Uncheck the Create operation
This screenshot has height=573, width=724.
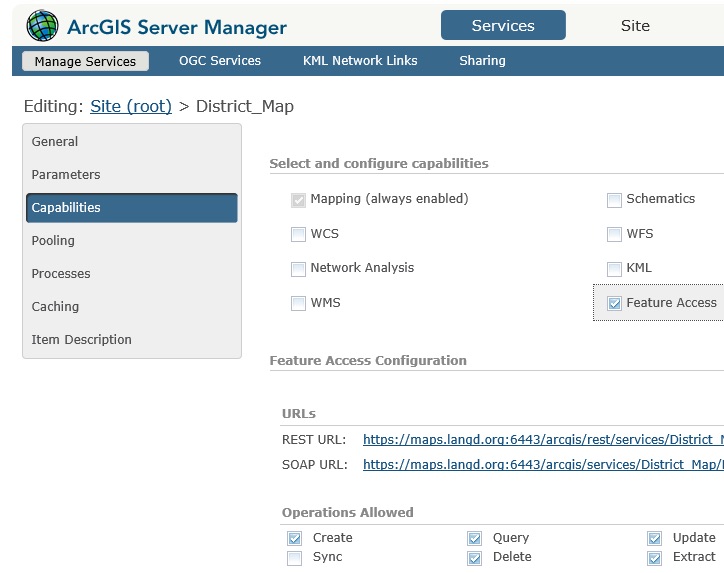coord(295,538)
